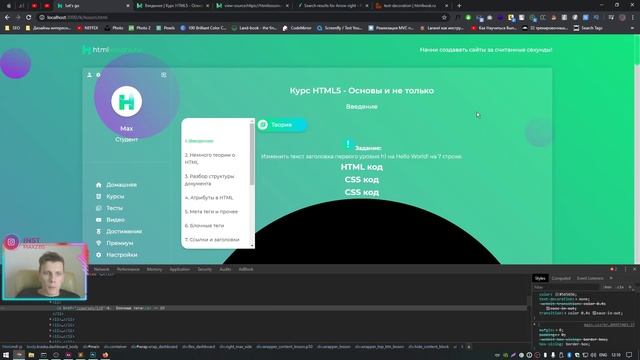Select the Достижения medal icon
The width and height of the screenshot is (640, 360).
point(98,231)
